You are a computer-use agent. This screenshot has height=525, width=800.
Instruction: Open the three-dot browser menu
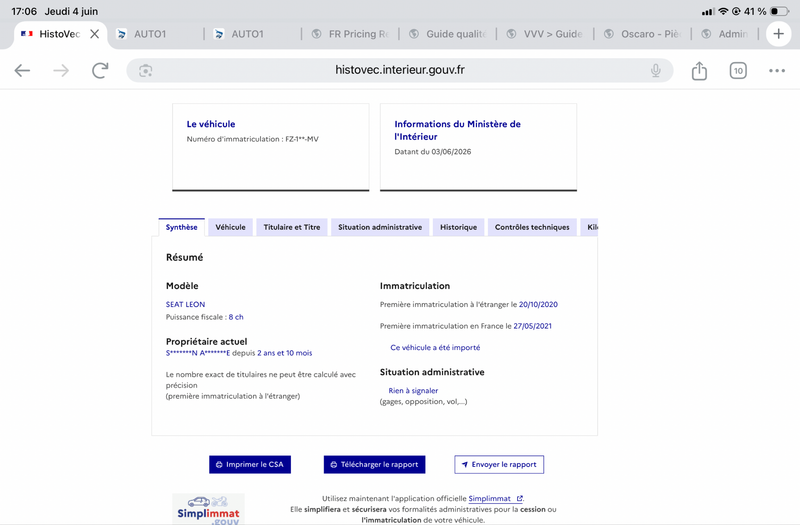[x=777, y=70]
